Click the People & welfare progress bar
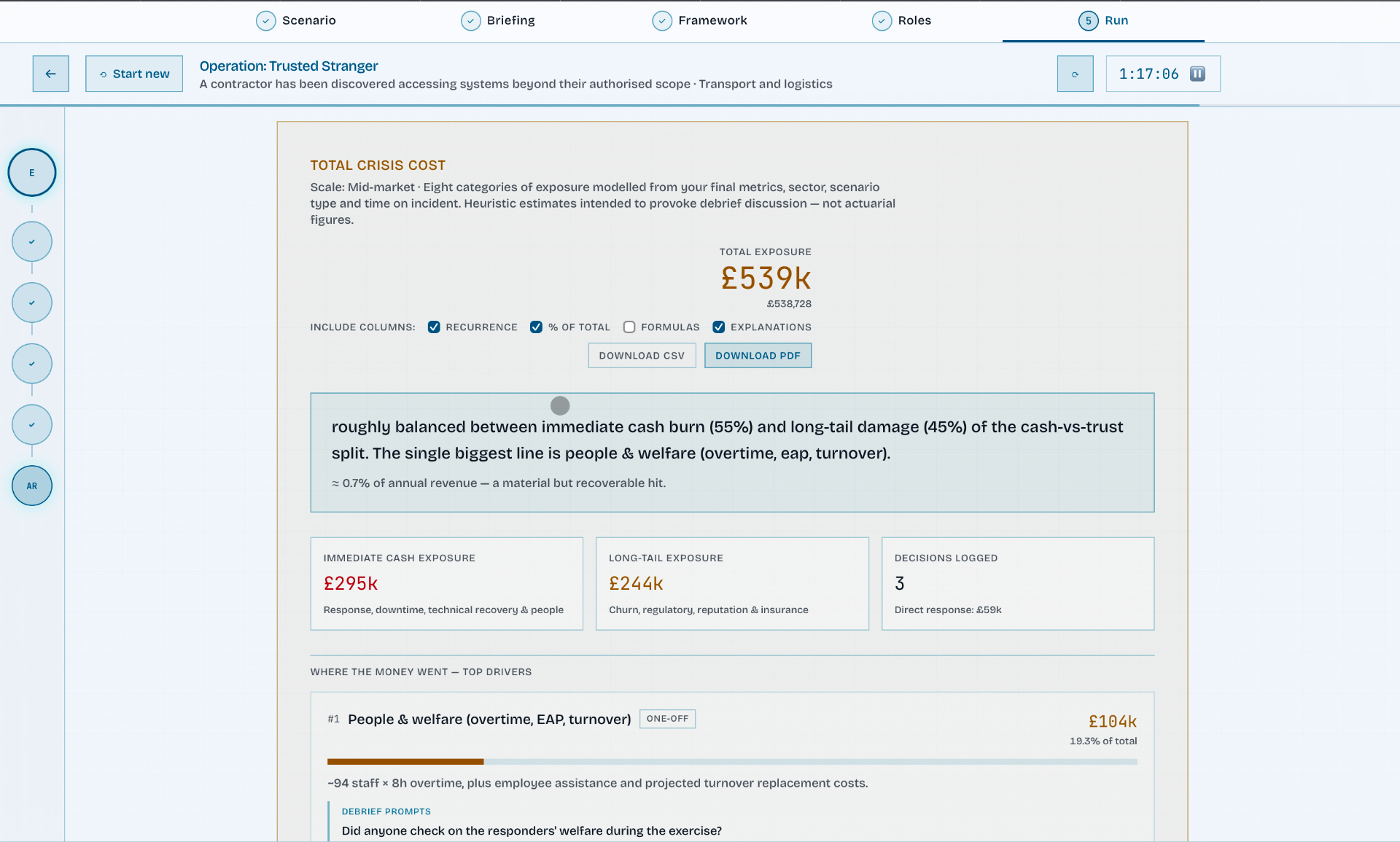 coord(732,762)
